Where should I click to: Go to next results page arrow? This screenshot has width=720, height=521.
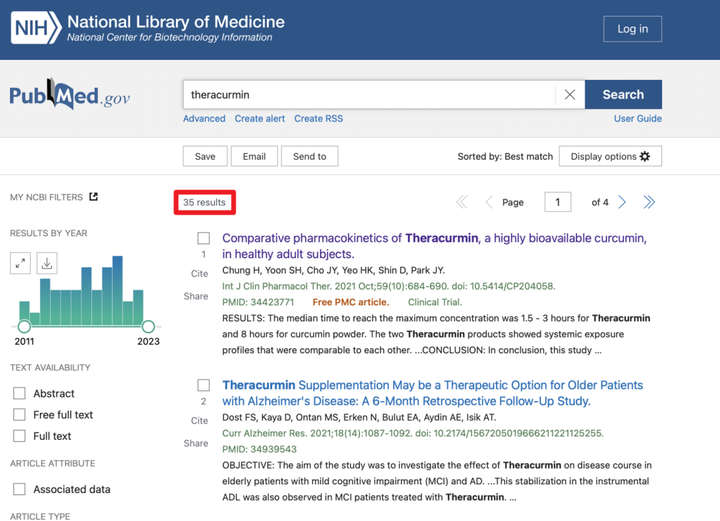click(x=622, y=202)
